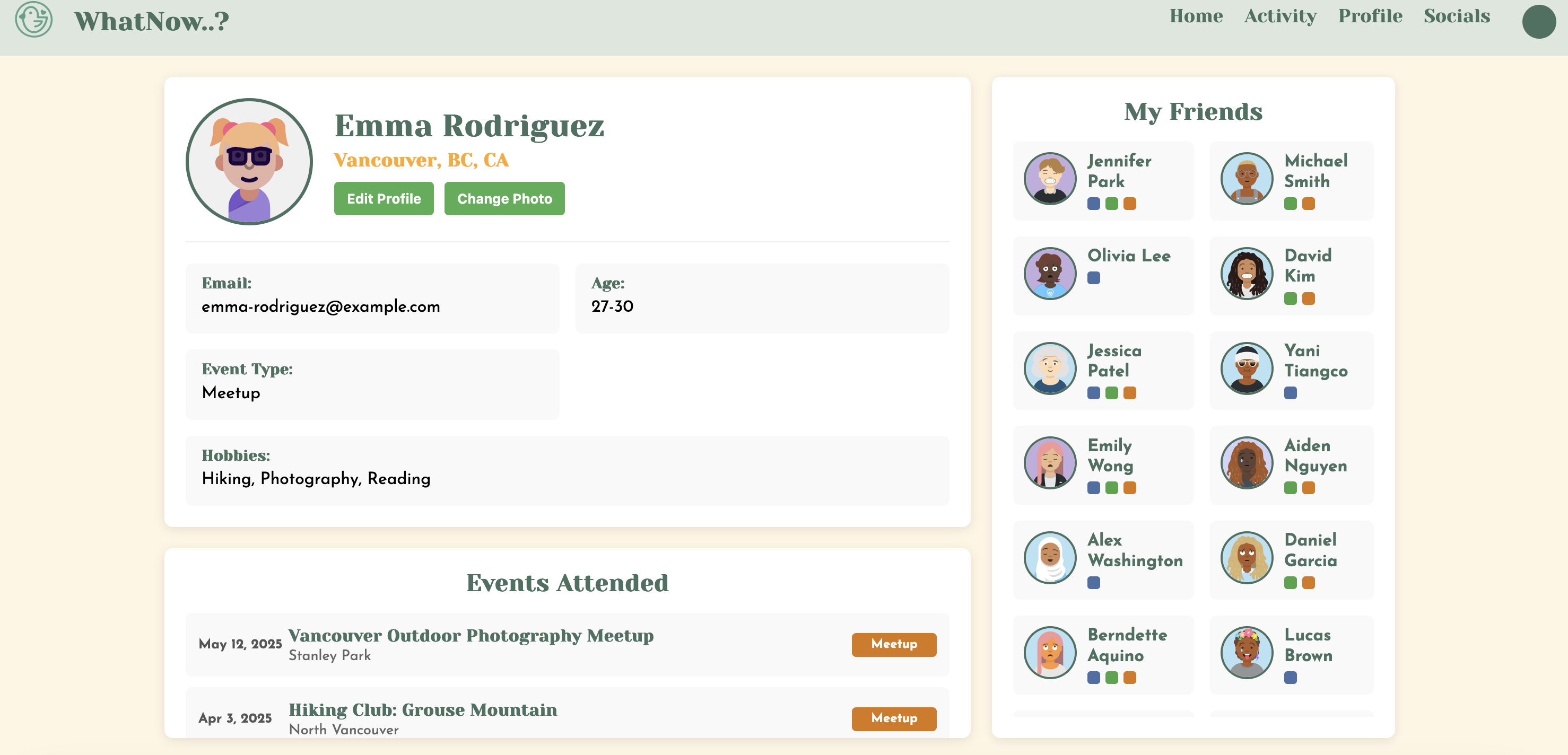This screenshot has width=1568, height=755.
Task: Open the Activity page
Action: point(1279,16)
